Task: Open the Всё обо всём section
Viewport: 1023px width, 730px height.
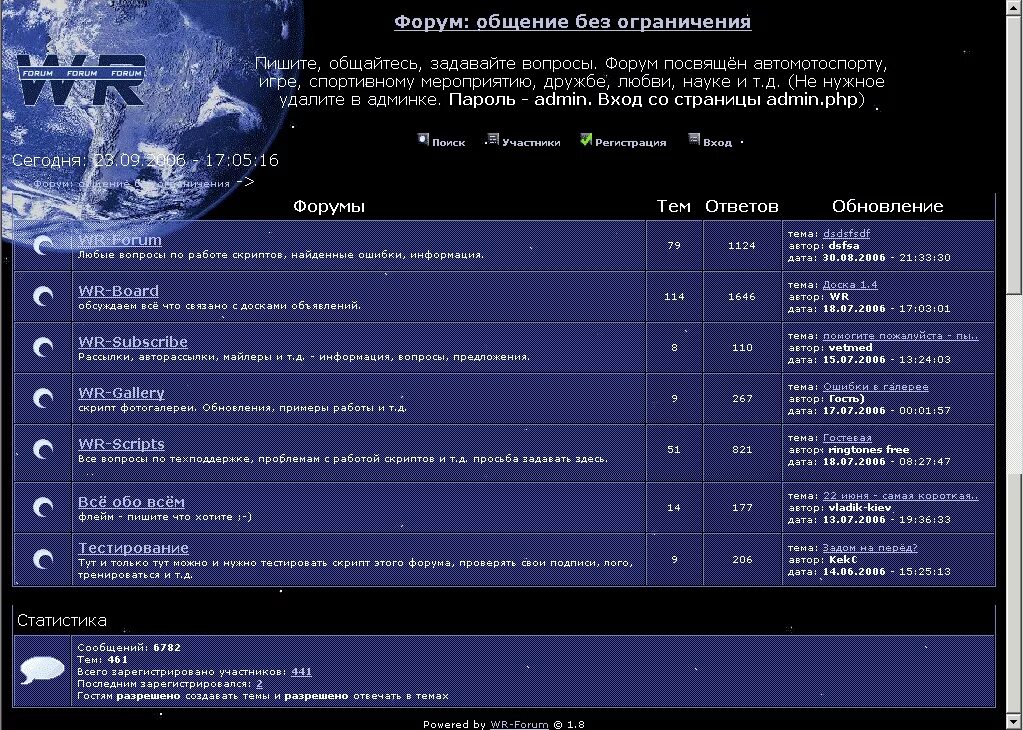Action: click(x=131, y=502)
